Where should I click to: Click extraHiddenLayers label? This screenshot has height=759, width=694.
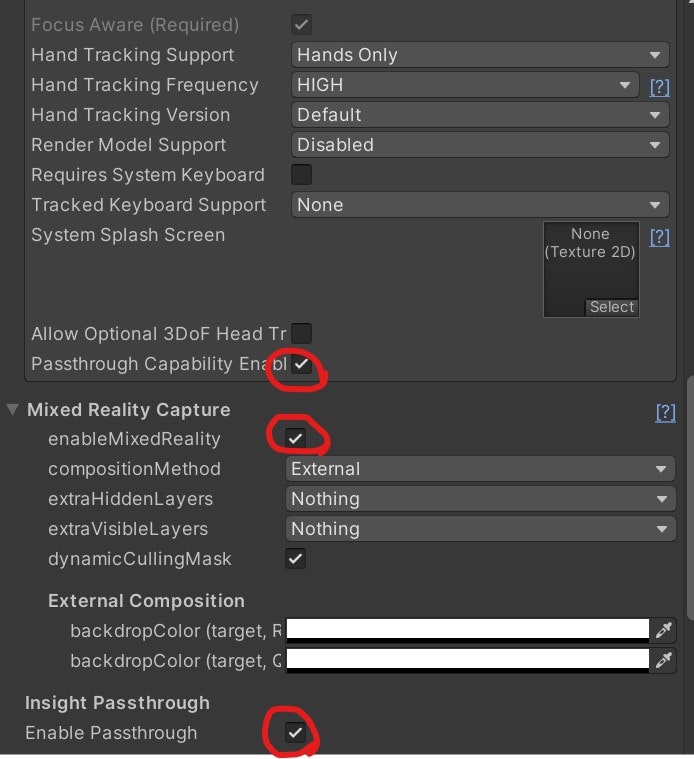tap(131, 499)
